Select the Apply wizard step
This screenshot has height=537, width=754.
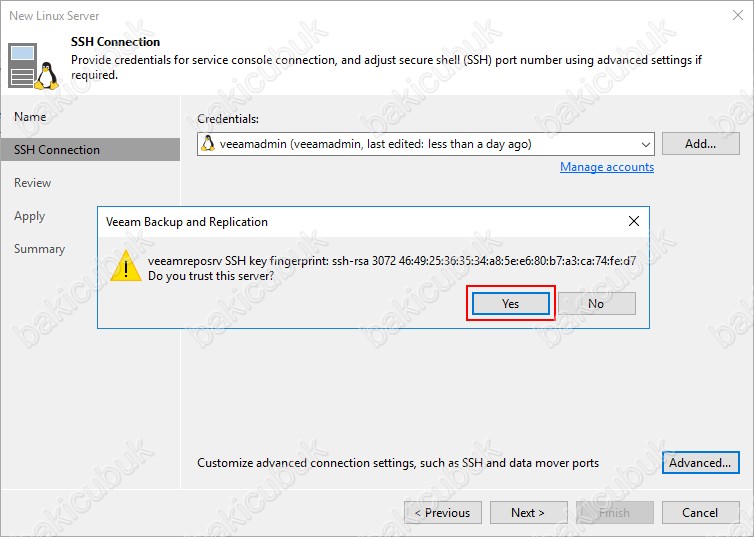(x=29, y=216)
